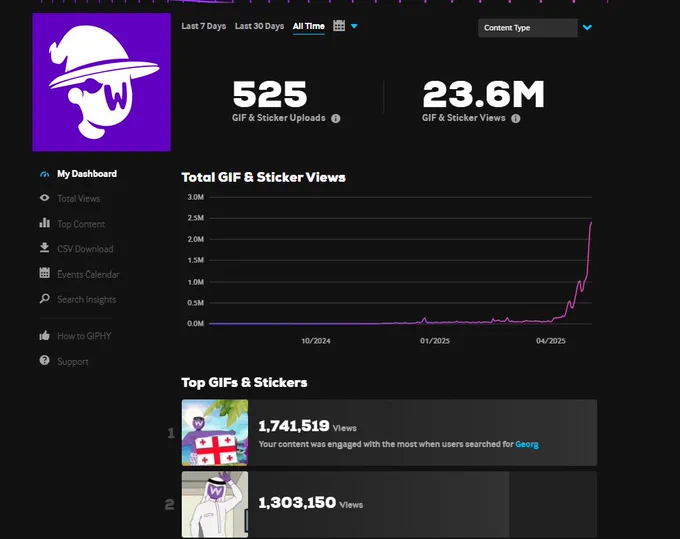Follow the Georg search term link
This screenshot has height=539, width=680.
coord(527,444)
